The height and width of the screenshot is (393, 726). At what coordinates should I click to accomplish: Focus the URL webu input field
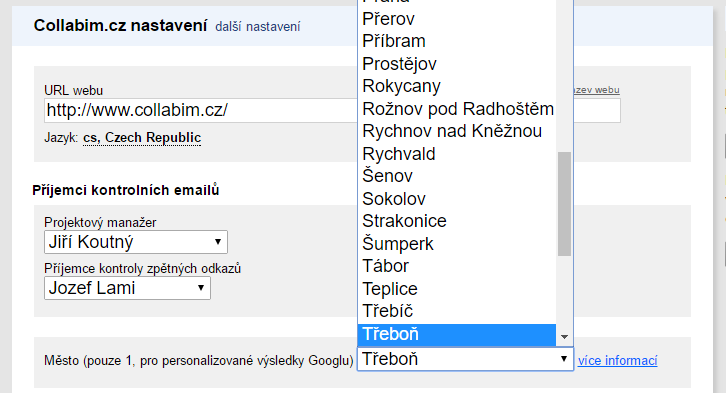tap(201, 110)
